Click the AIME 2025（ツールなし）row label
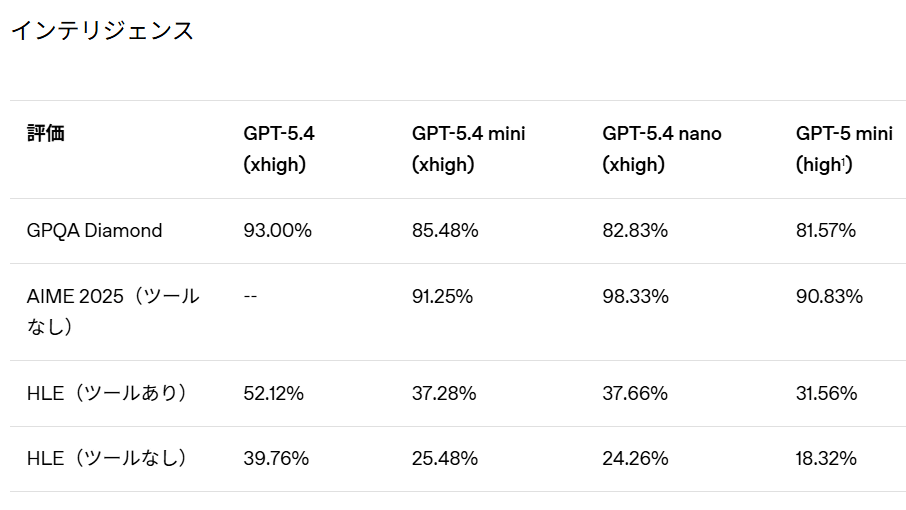 (113, 311)
